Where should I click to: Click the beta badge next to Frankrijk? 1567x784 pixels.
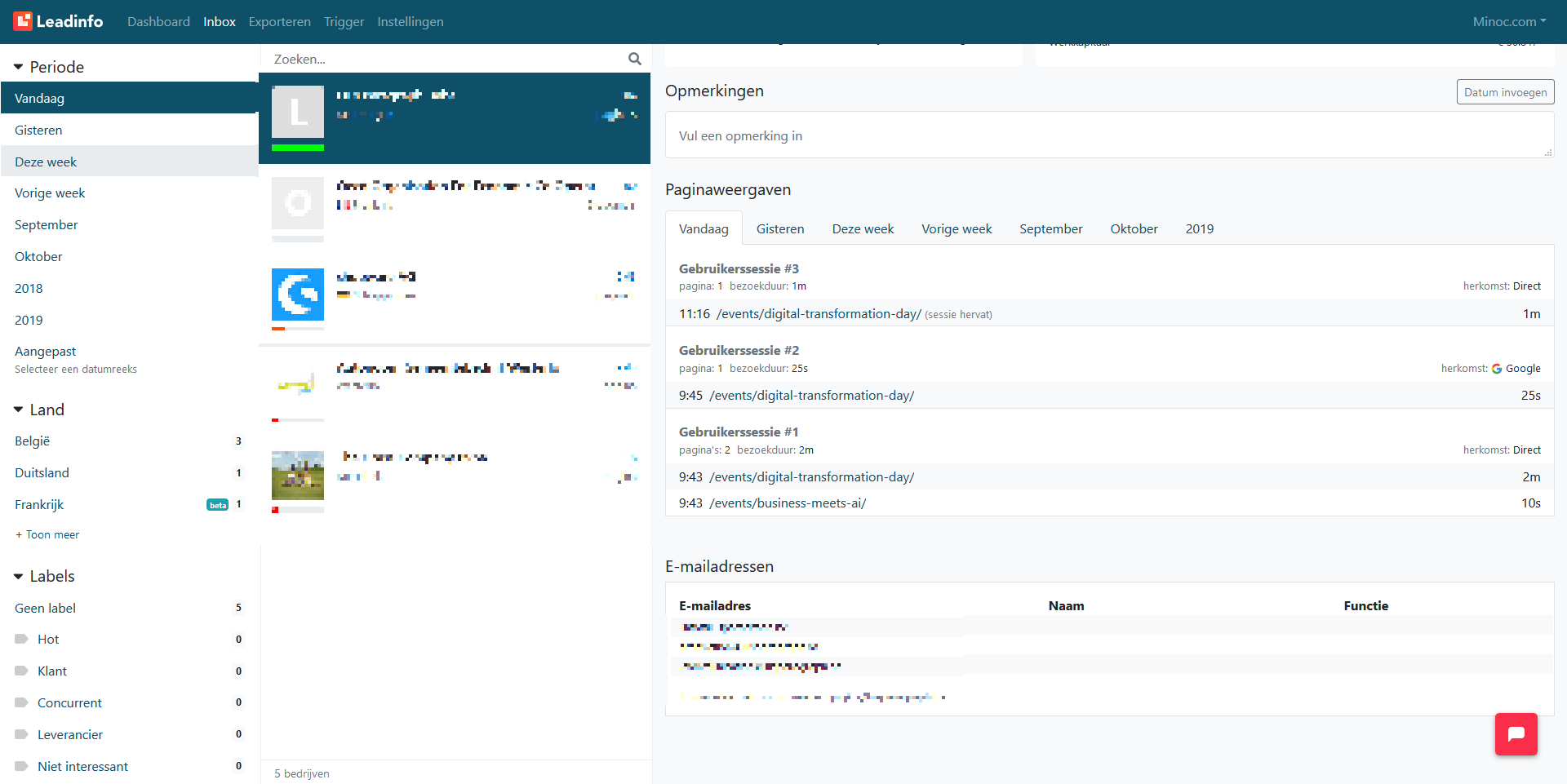[x=217, y=505]
